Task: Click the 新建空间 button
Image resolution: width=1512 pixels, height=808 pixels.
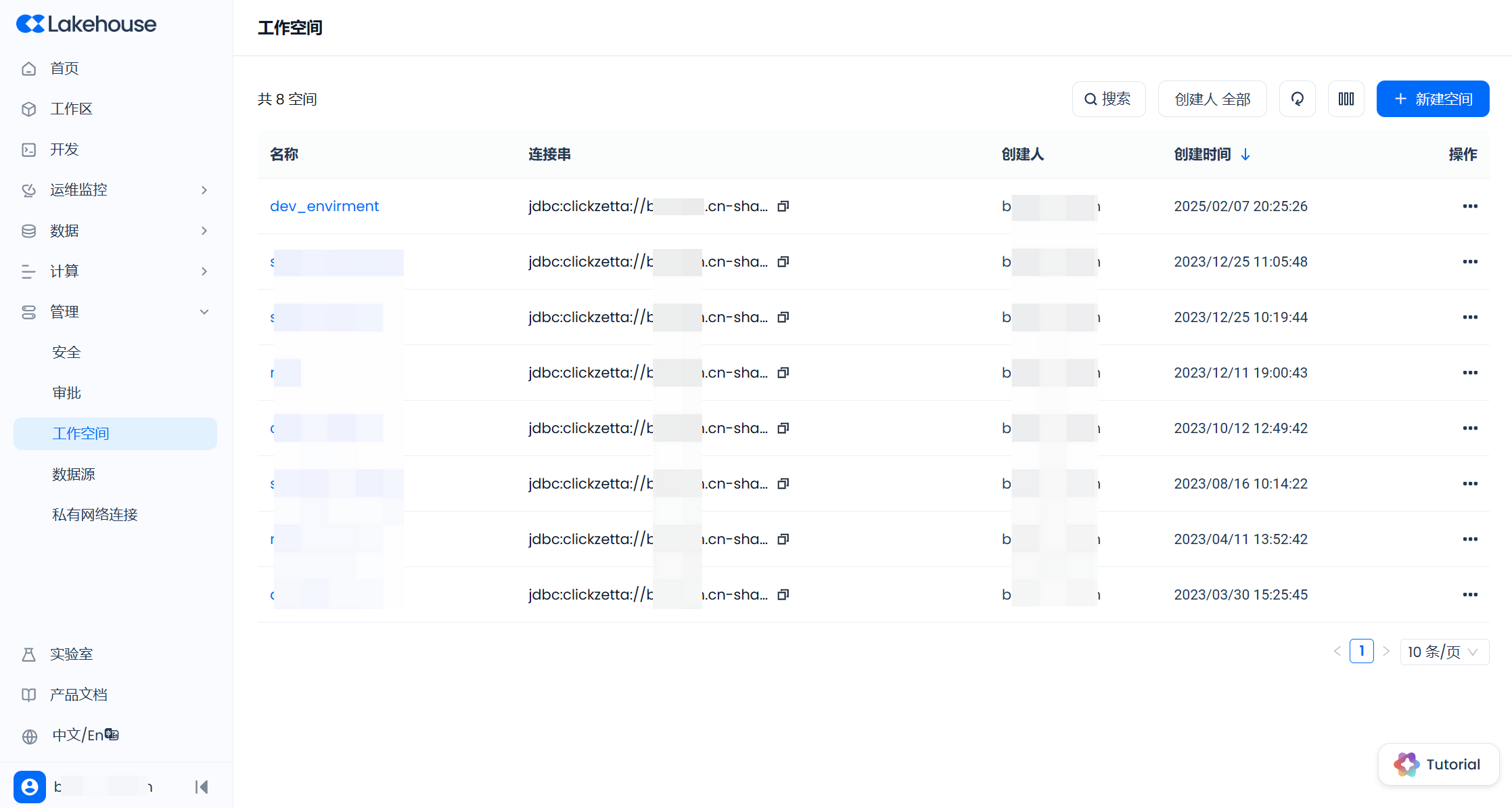Action: 1432,99
